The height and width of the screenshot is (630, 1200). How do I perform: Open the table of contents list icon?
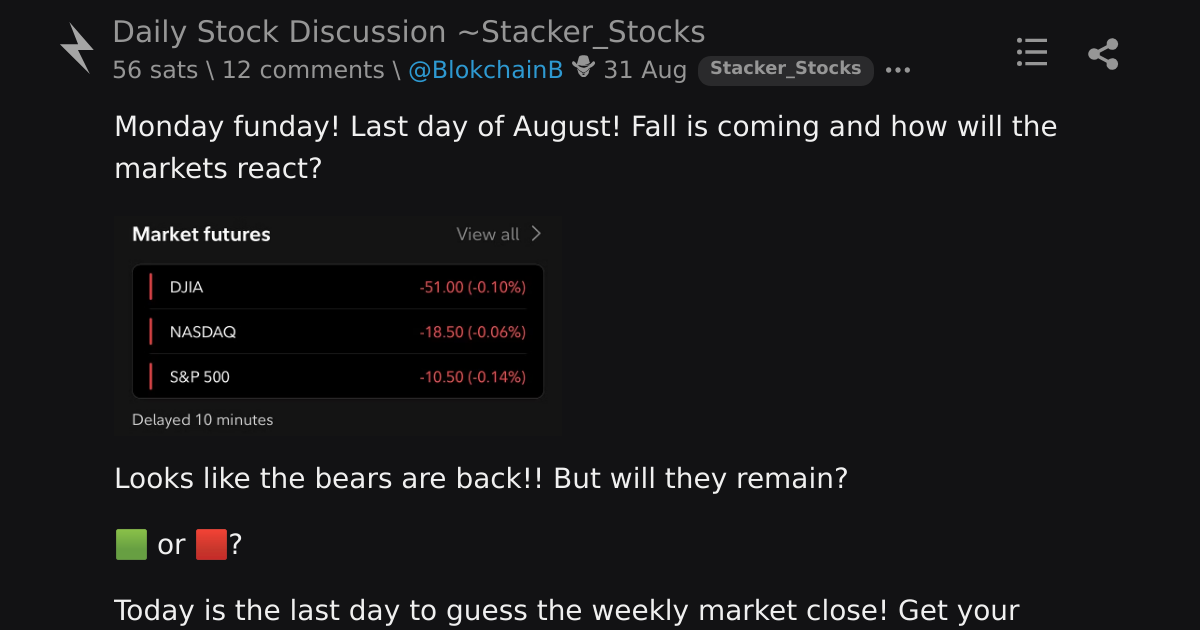point(1031,52)
